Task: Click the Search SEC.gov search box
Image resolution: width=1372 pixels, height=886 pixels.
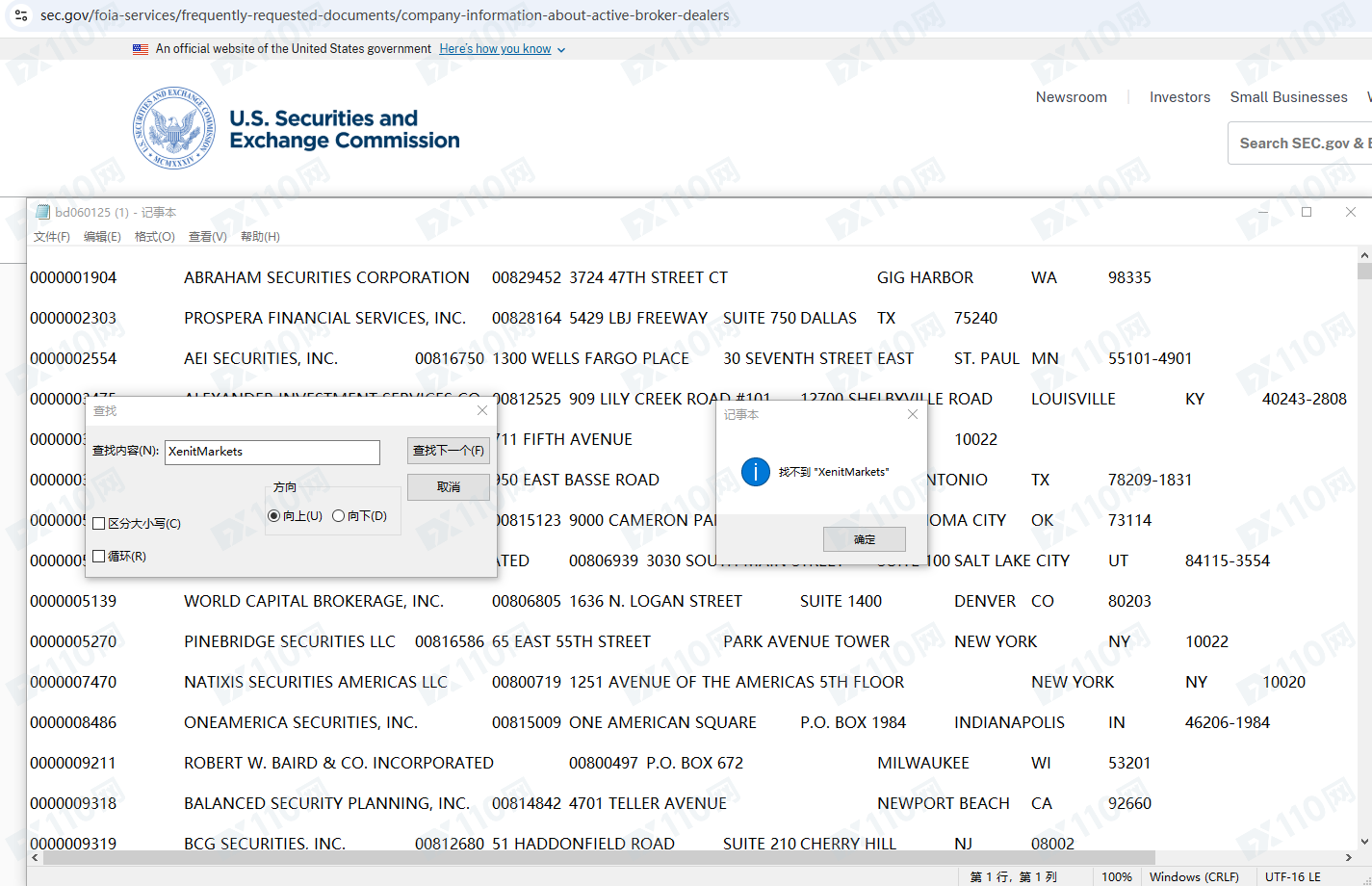Action: coord(1300,143)
